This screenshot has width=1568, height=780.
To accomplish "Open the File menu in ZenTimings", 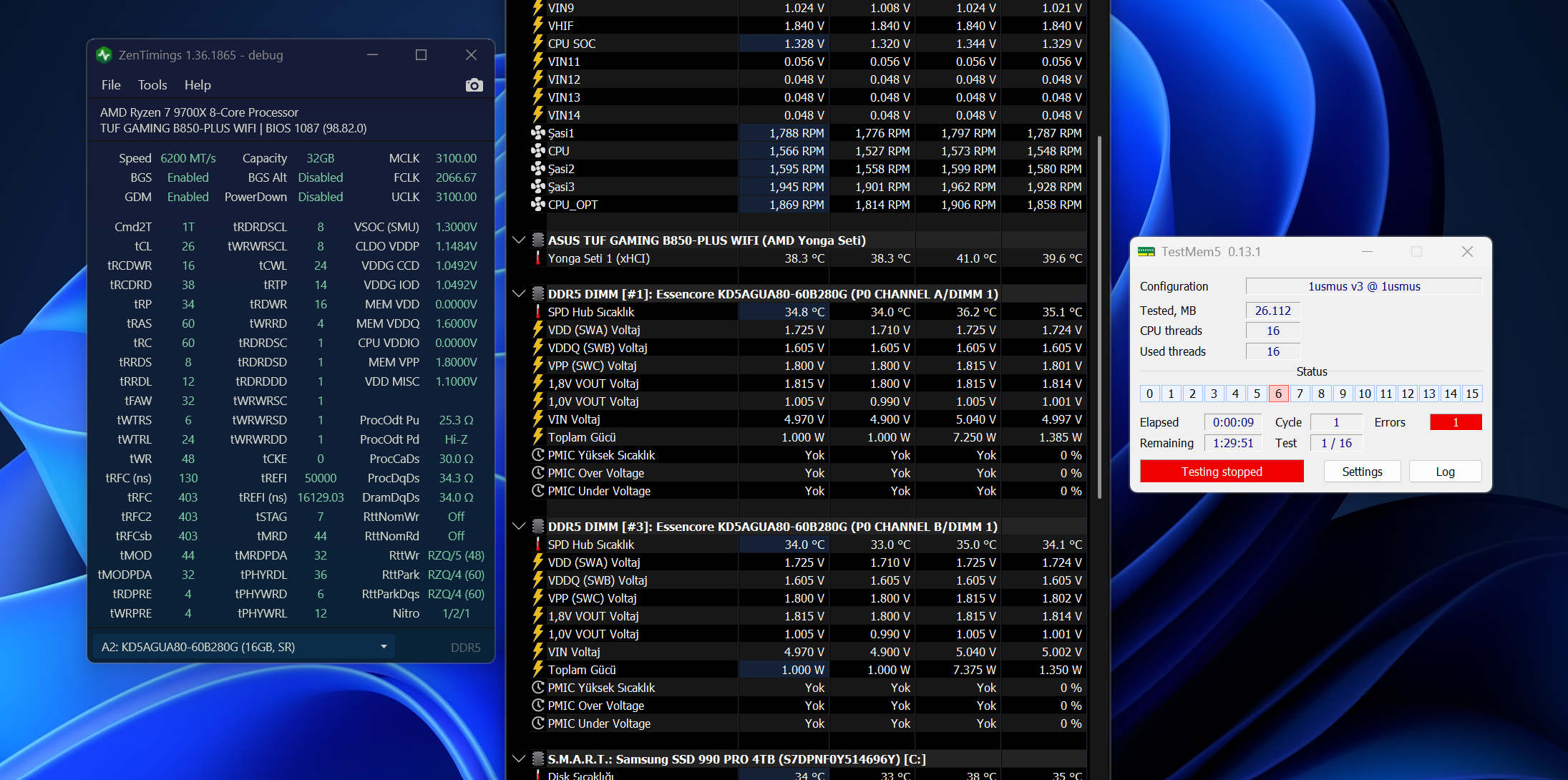I will [x=111, y=85].
